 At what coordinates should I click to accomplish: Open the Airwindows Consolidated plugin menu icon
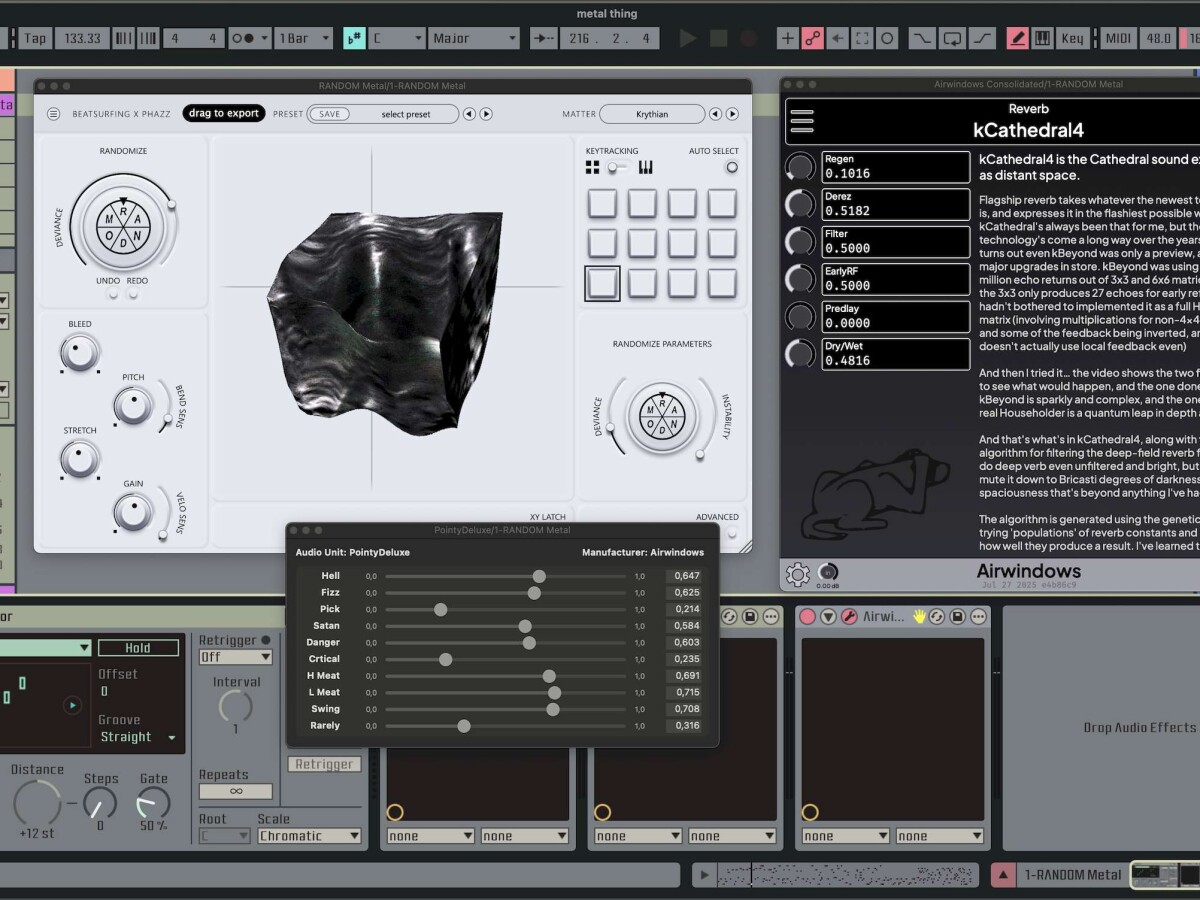[802, 121]
